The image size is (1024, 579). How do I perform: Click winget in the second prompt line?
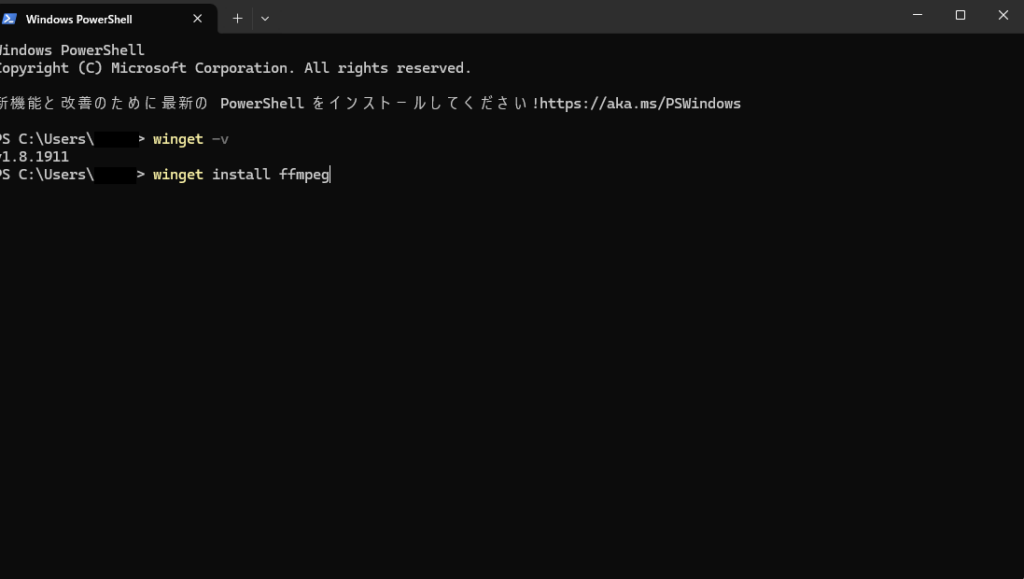[x=178, y=174]
